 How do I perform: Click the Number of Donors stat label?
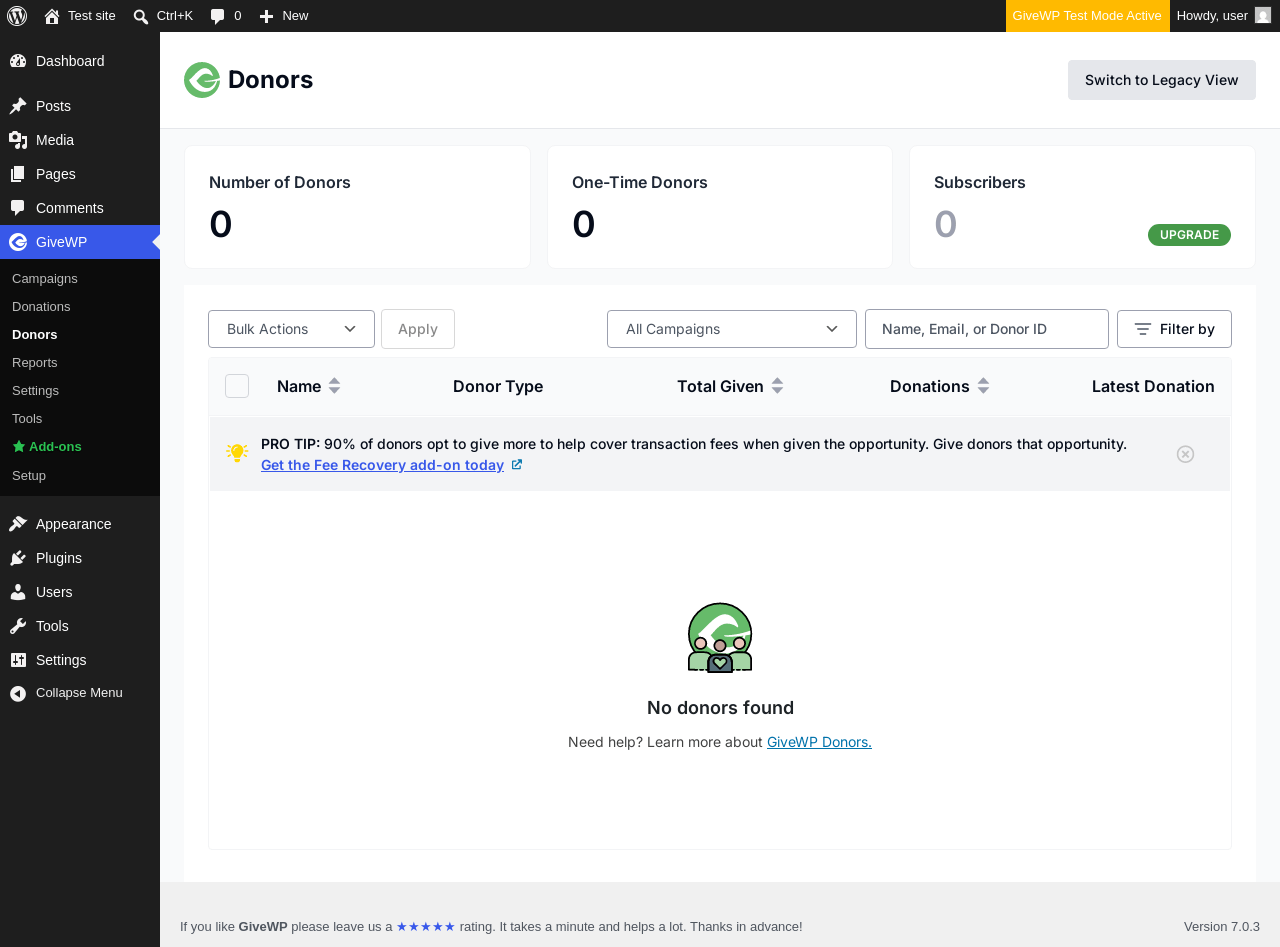(x=280, y=182)
